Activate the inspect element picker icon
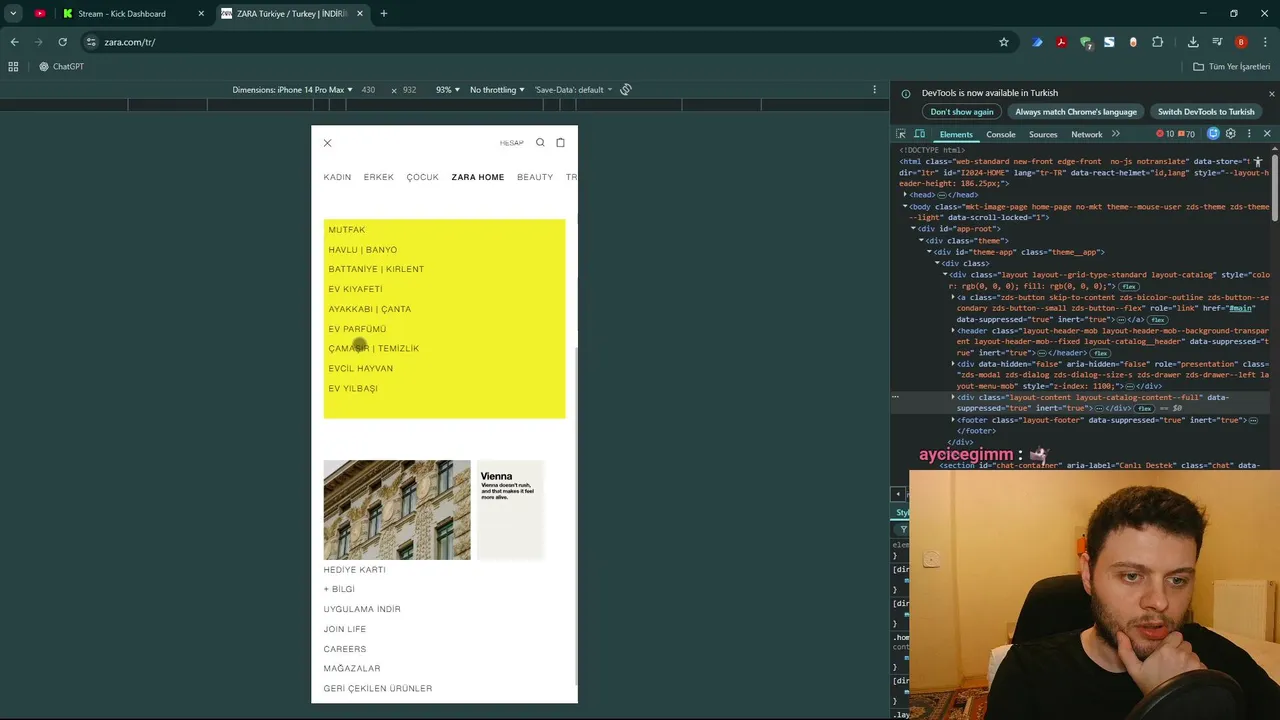The width and height of the screenshot is (1280, 720). coord(901,134)
